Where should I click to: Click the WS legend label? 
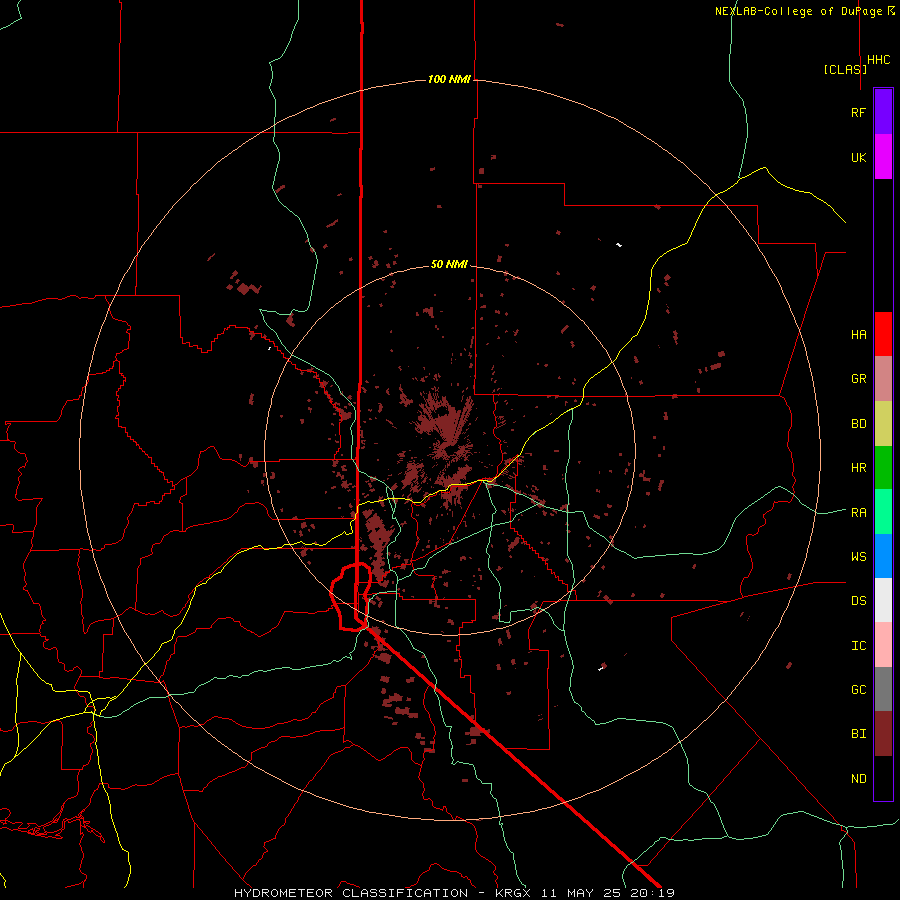[x=858, y=557]
